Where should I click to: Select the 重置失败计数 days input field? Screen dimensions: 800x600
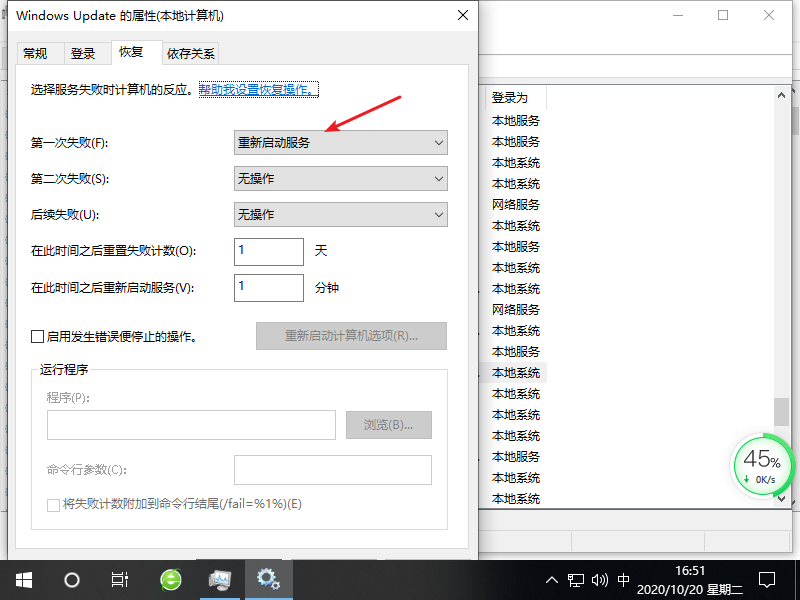click(268, 251)
